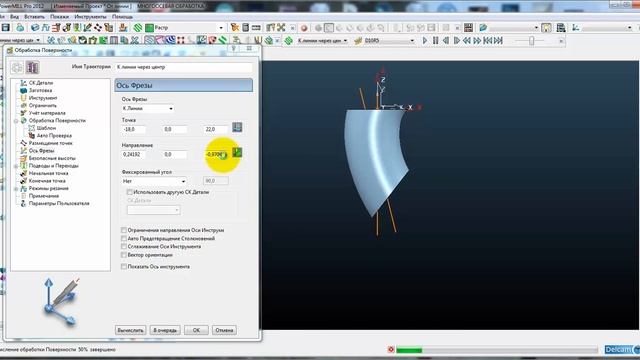Click the В очередь button
Viewport: 640px width, 360px height.
[x=165, y=330]
